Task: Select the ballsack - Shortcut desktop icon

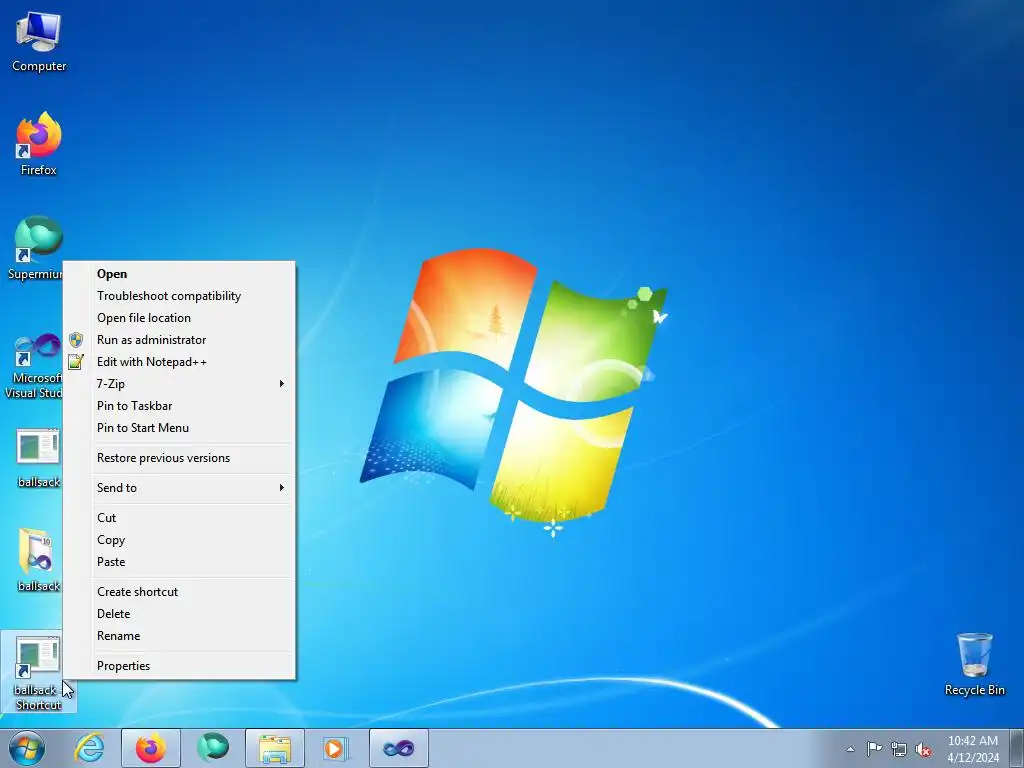Action: (x=38, y=673)
